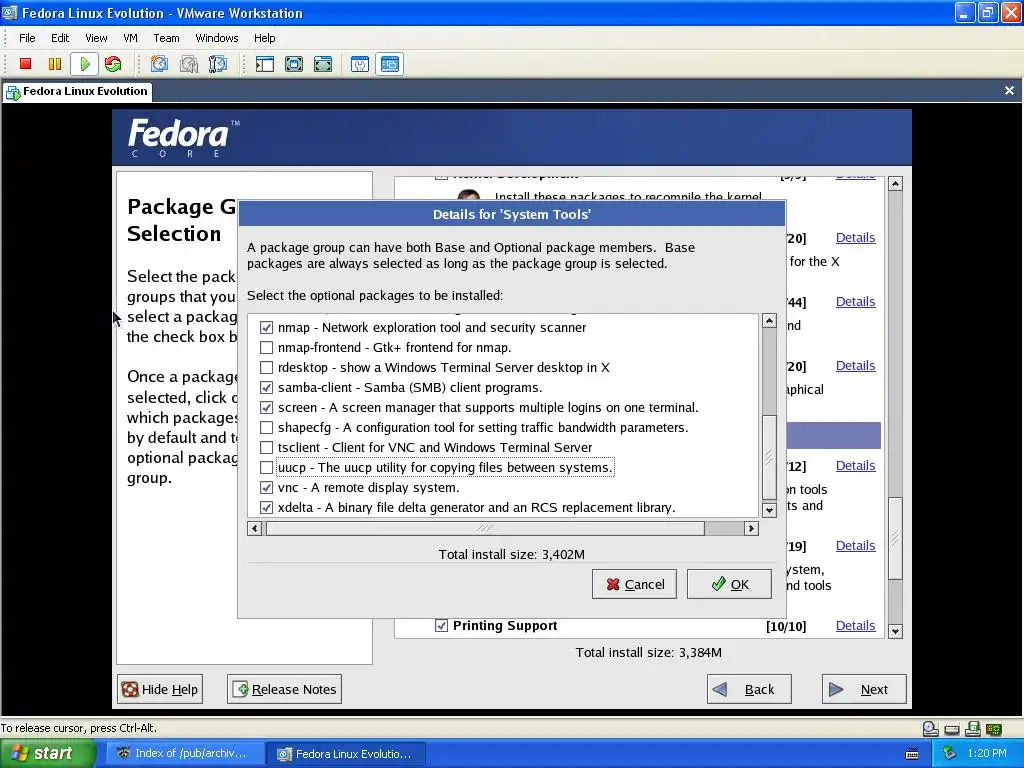Screen dimensions: 1024x768
Task: Toggle the sidebar view icon
Action: [x=264, y=64]
